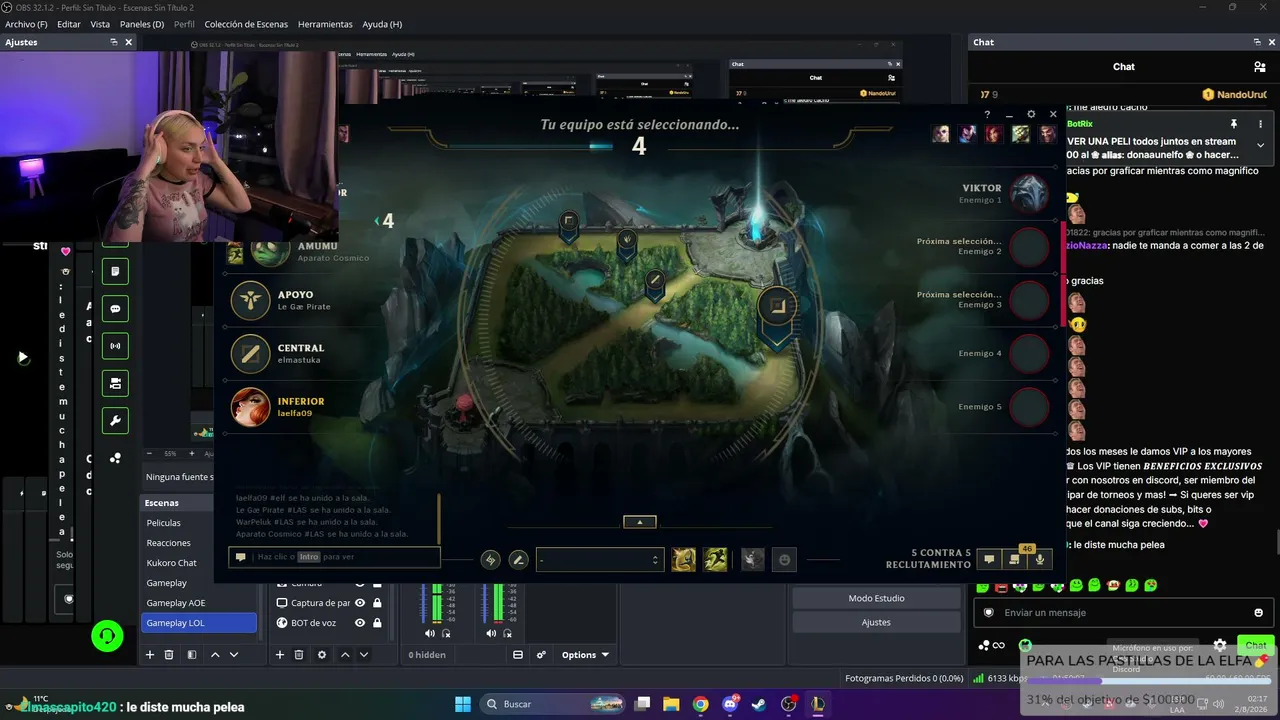Toggle visibility of BOT de voz source
Viewport: 1280px width, 720px height.
tap(360, 623)
